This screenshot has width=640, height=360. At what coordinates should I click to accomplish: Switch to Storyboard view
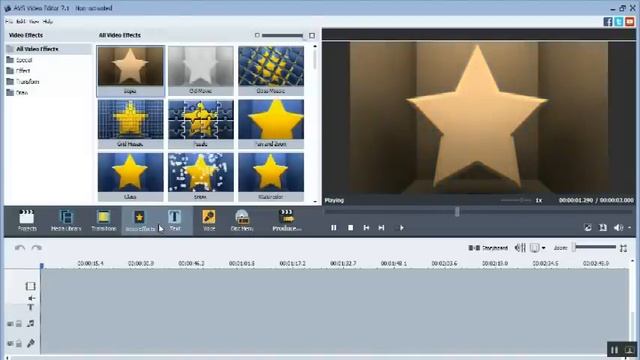click(488, 248)
